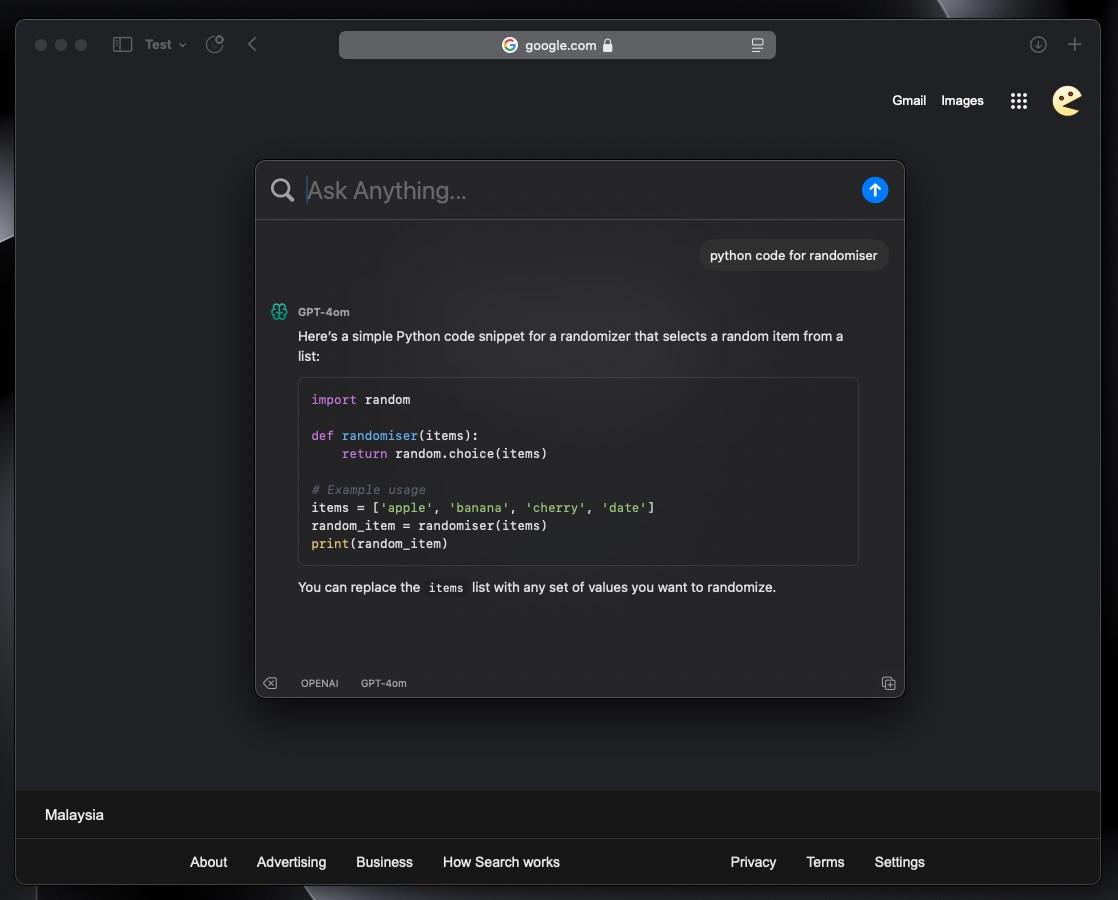Image resolution: width=1118 pixels, height=900 pixels.
Task: Click the google.com address bar
Action: [x=557, y=45]
